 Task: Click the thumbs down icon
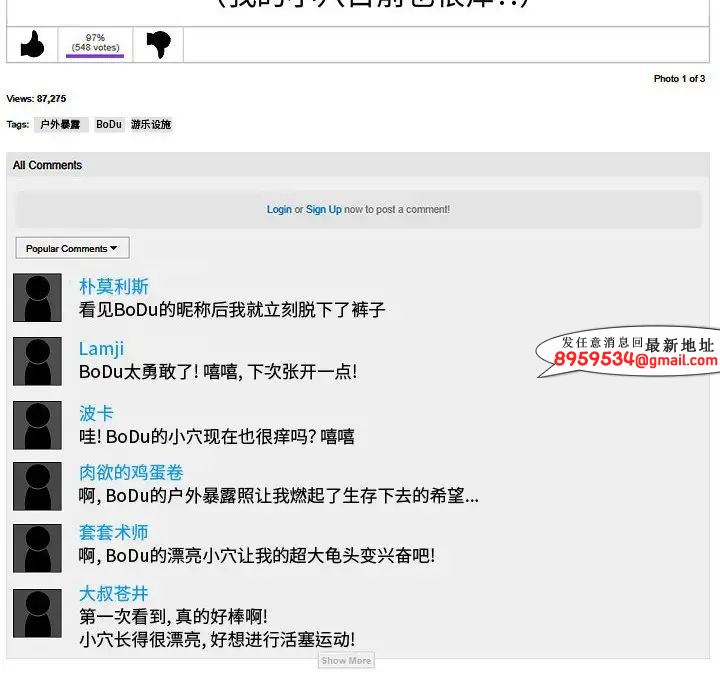click(x=158, y=44)
